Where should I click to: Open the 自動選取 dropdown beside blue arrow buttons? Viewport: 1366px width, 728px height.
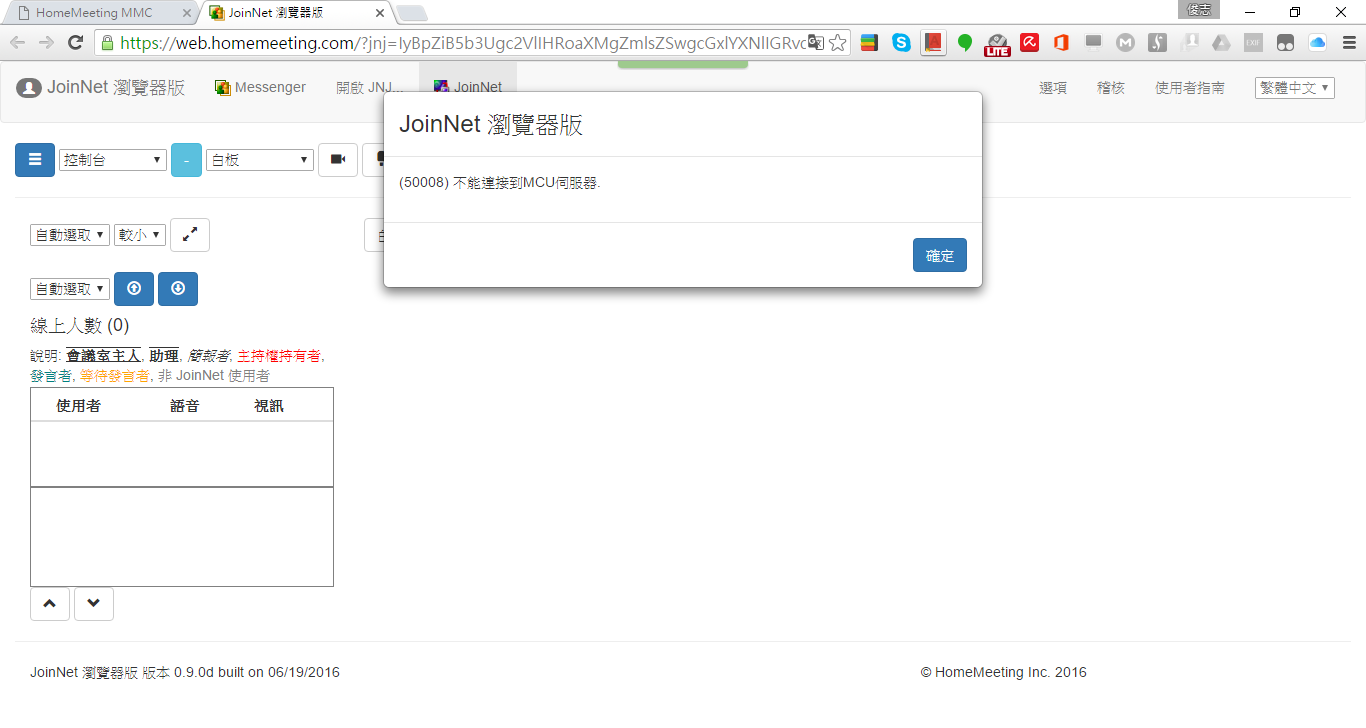point(70,289)
